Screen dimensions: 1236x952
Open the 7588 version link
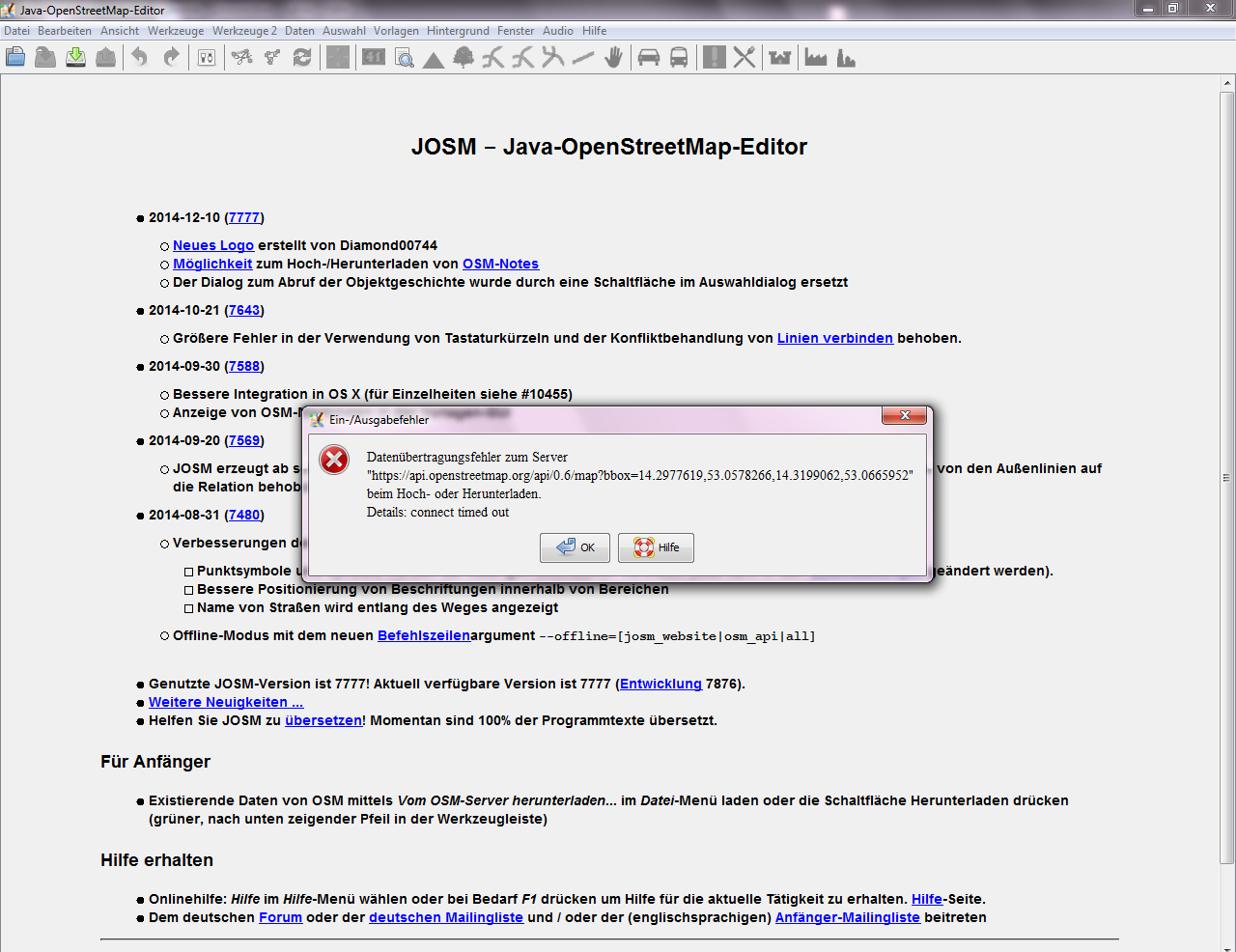click(x=244, y=366)
